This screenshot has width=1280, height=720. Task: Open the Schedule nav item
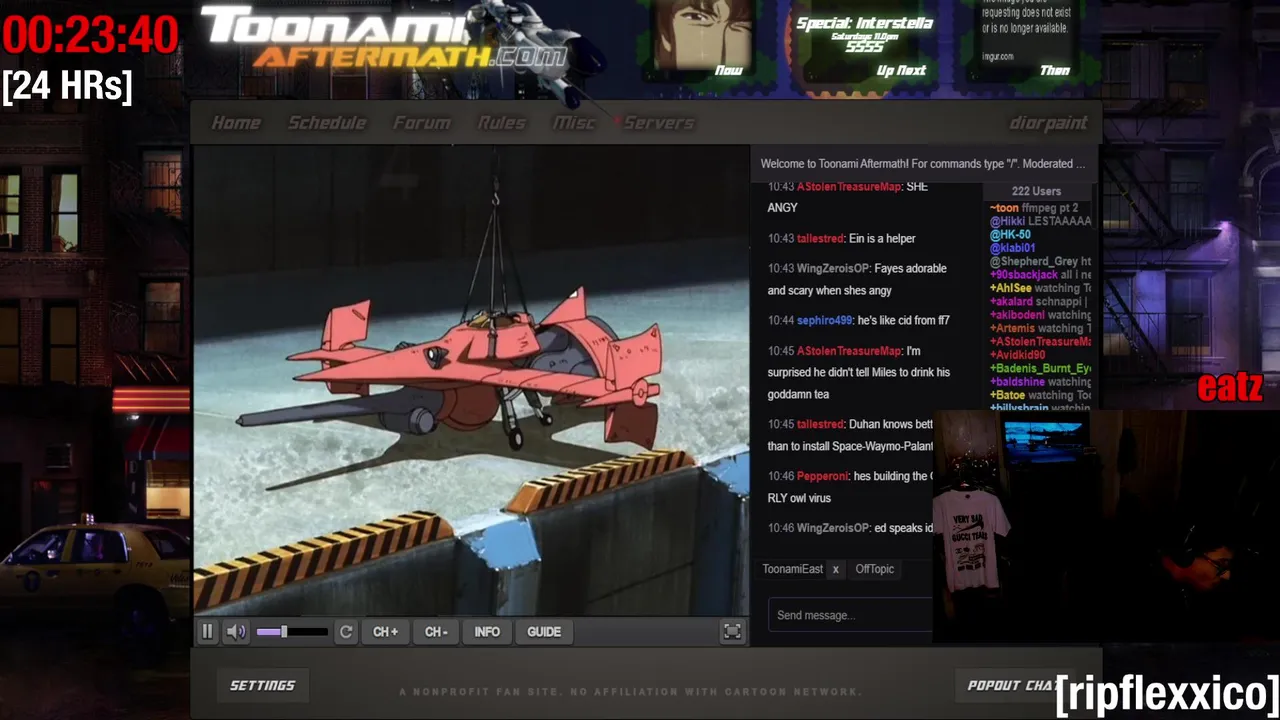click(x=327, y=123)
